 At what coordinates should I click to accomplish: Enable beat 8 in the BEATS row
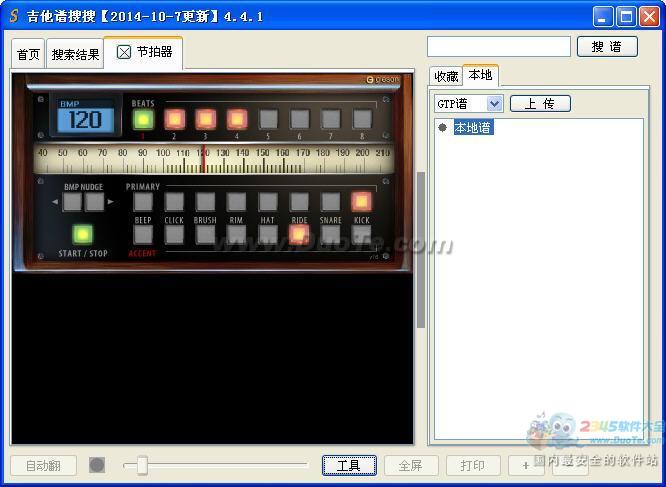pyautogui.click(x=361, y=119)
